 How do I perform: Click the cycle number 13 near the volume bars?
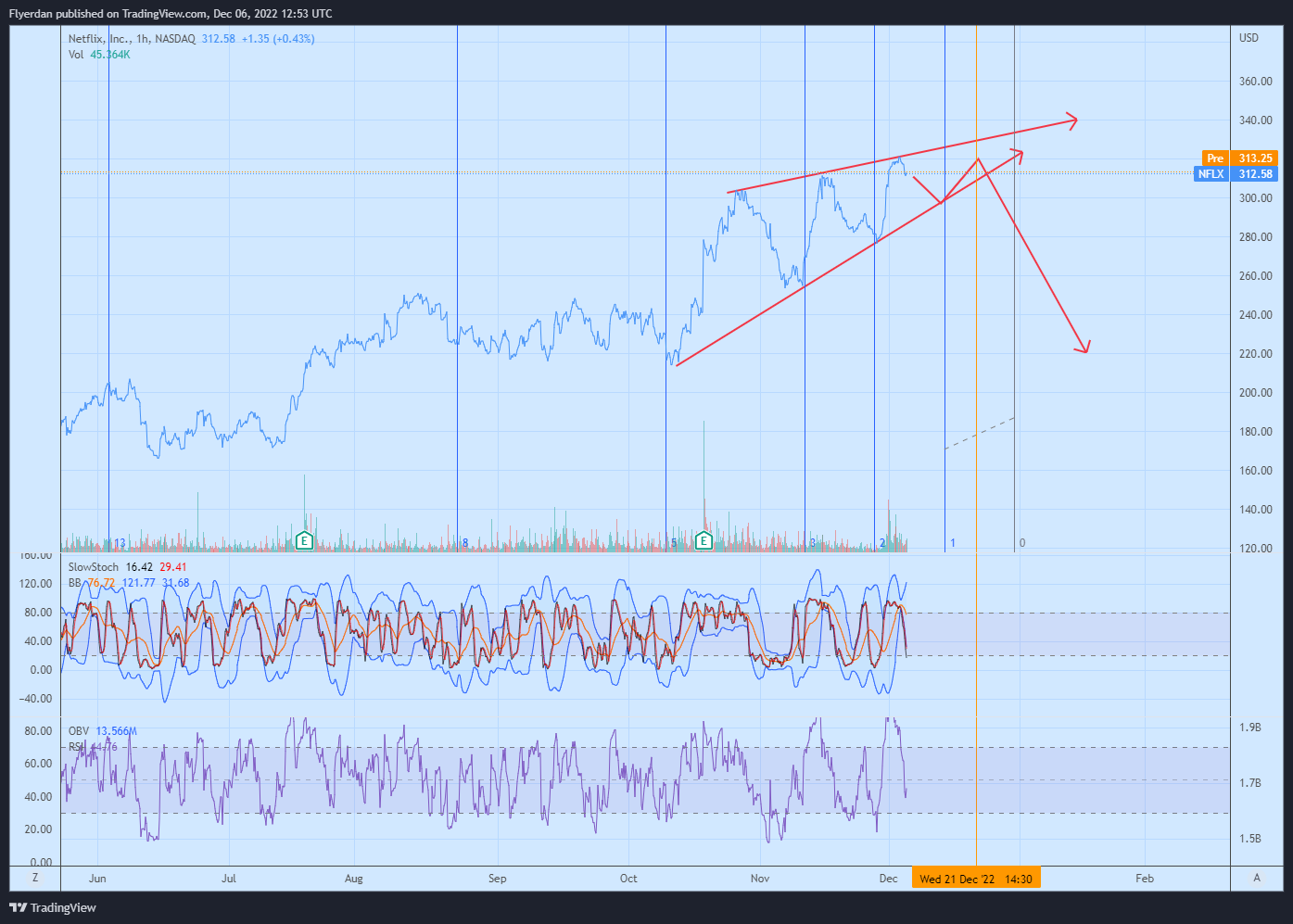(120, 543)
